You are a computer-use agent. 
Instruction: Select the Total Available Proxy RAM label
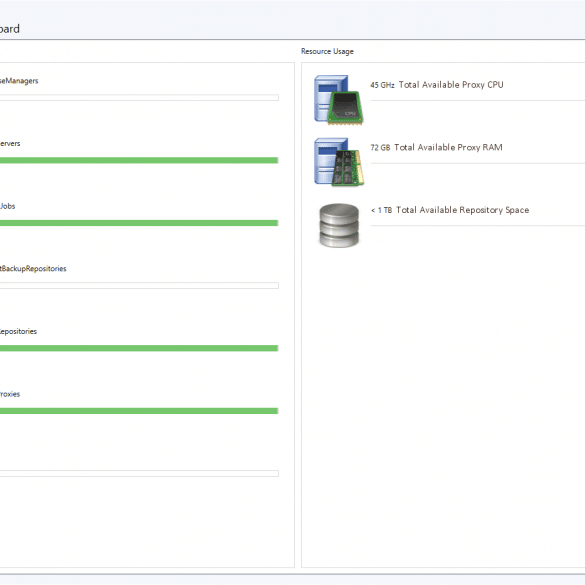pyautogui.click(x=448, y=147)
